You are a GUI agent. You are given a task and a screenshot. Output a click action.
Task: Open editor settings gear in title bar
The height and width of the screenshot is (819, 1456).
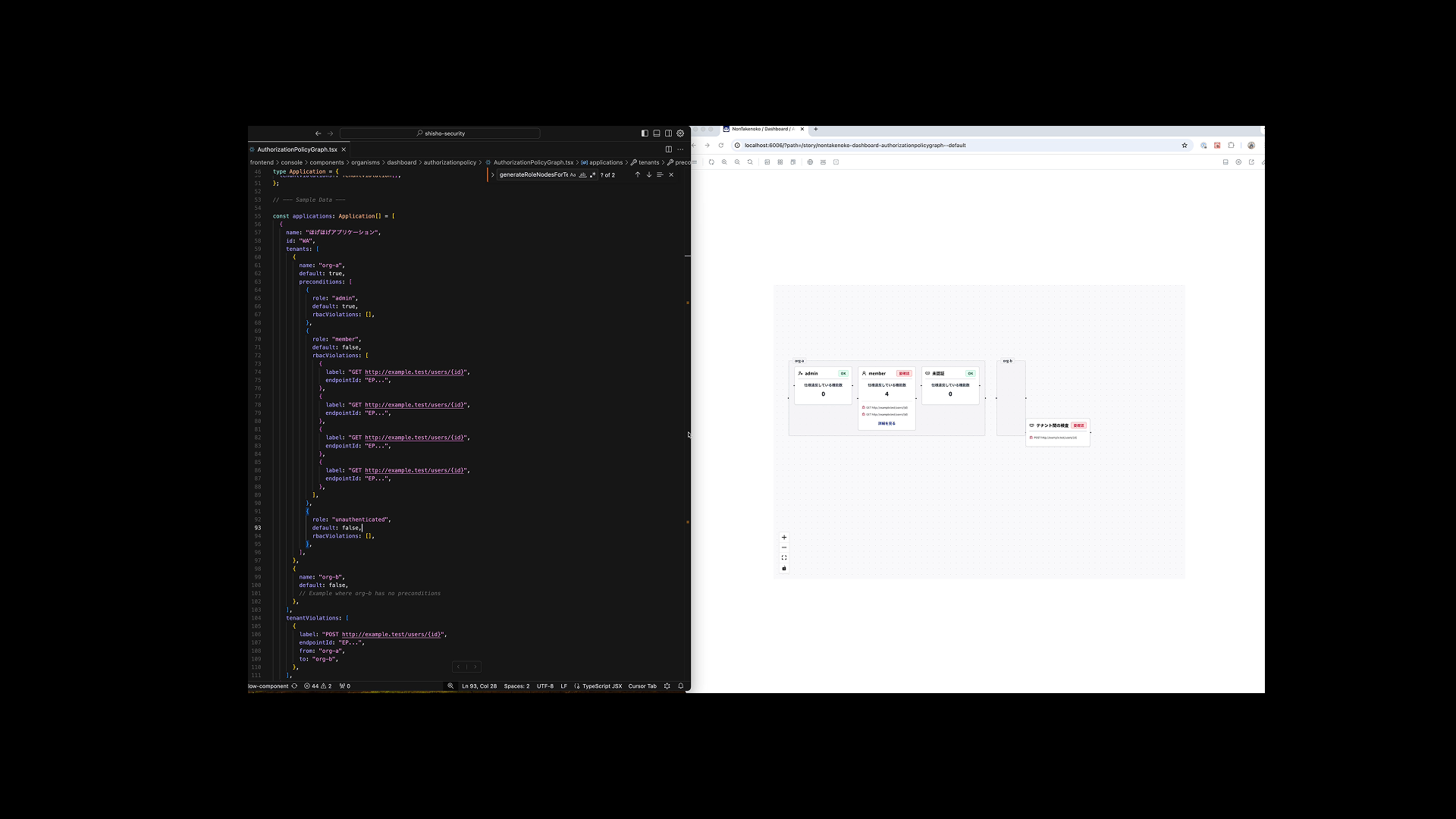680,133
